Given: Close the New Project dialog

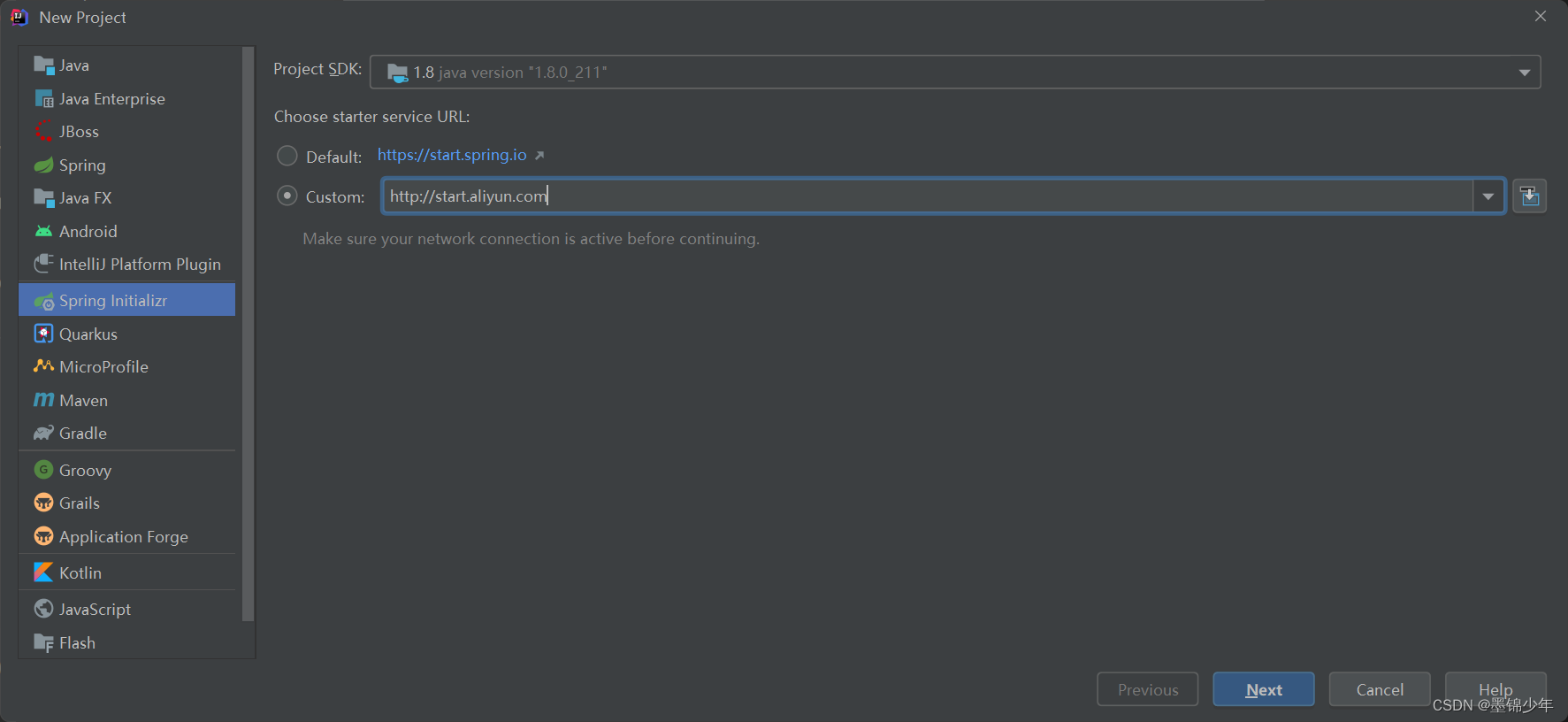Looking at the screenshot, I should tap(1541, 16).
